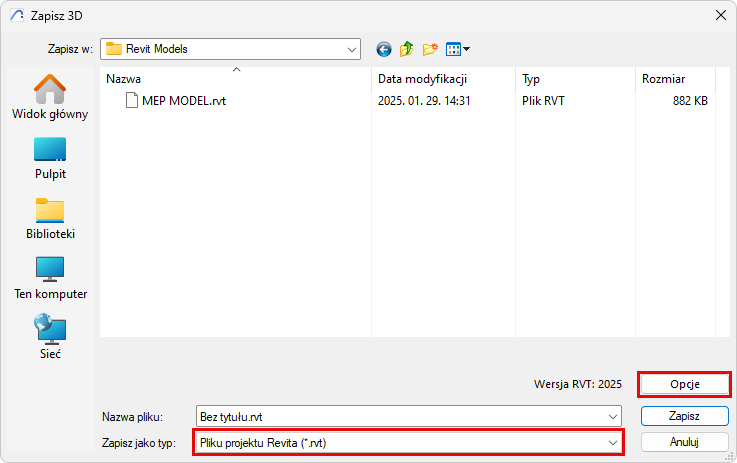Open the View menu icon

coord(458,49)
